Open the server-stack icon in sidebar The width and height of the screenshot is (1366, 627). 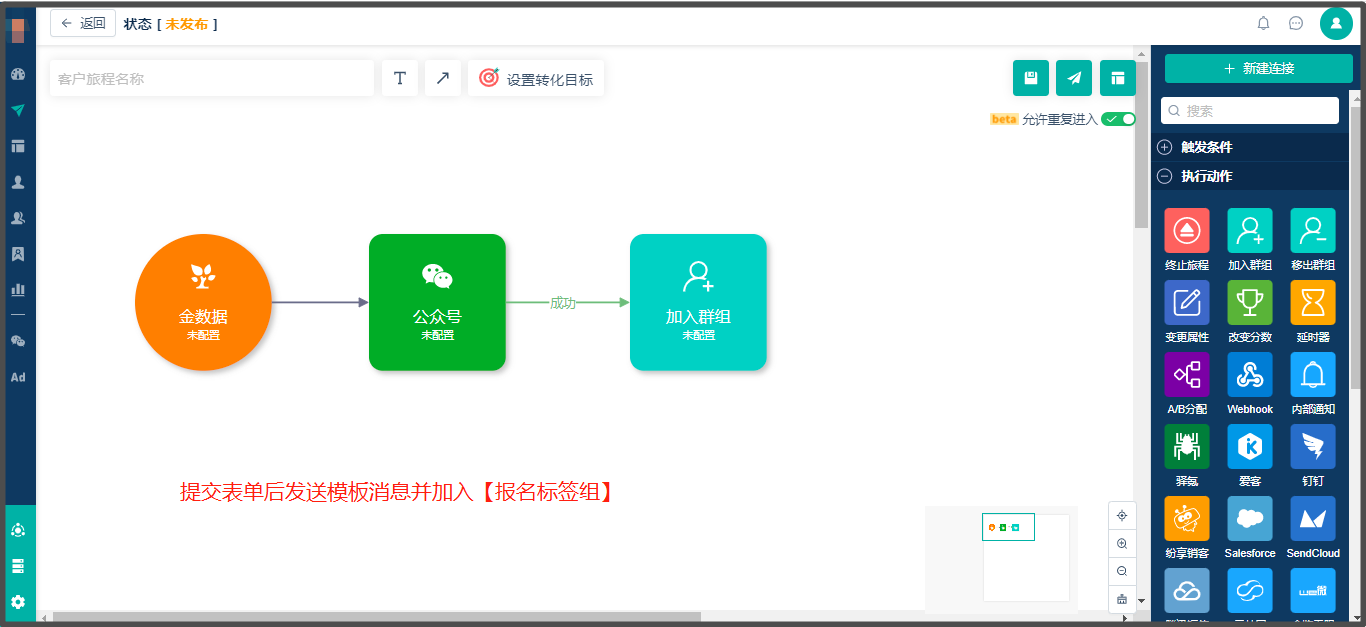coord(18,566)
